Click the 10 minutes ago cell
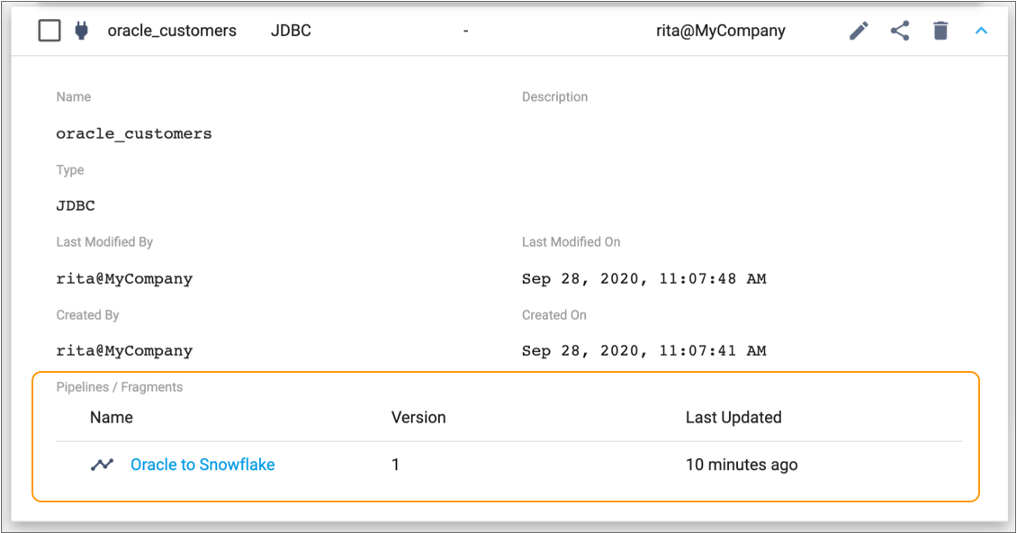The height and width of the screenshot is (533, 1017). [741, 464]
